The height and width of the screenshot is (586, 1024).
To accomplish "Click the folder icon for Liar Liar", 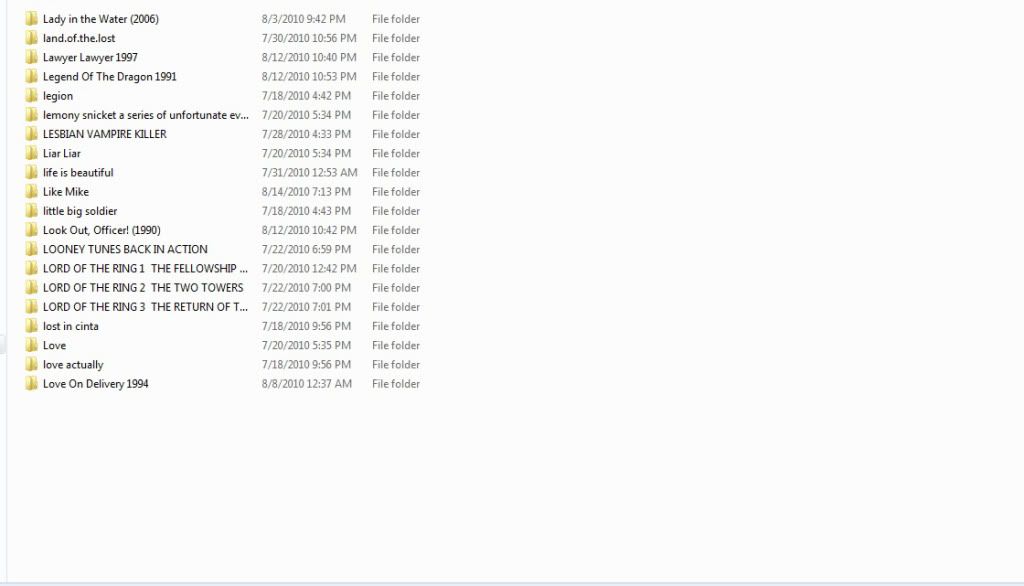I will point(31,154).
